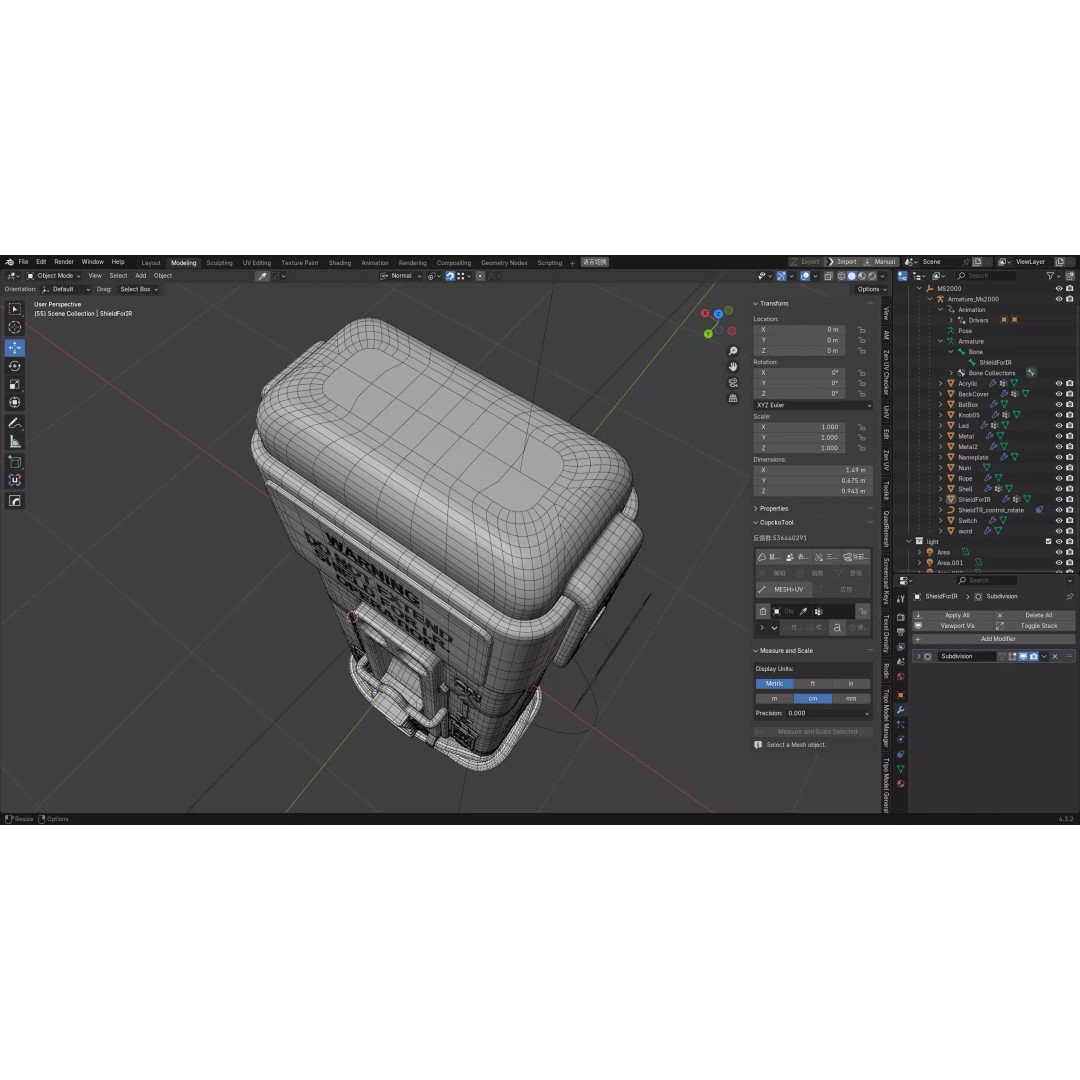Hide the Shell object in viewport

(1059, 489)
